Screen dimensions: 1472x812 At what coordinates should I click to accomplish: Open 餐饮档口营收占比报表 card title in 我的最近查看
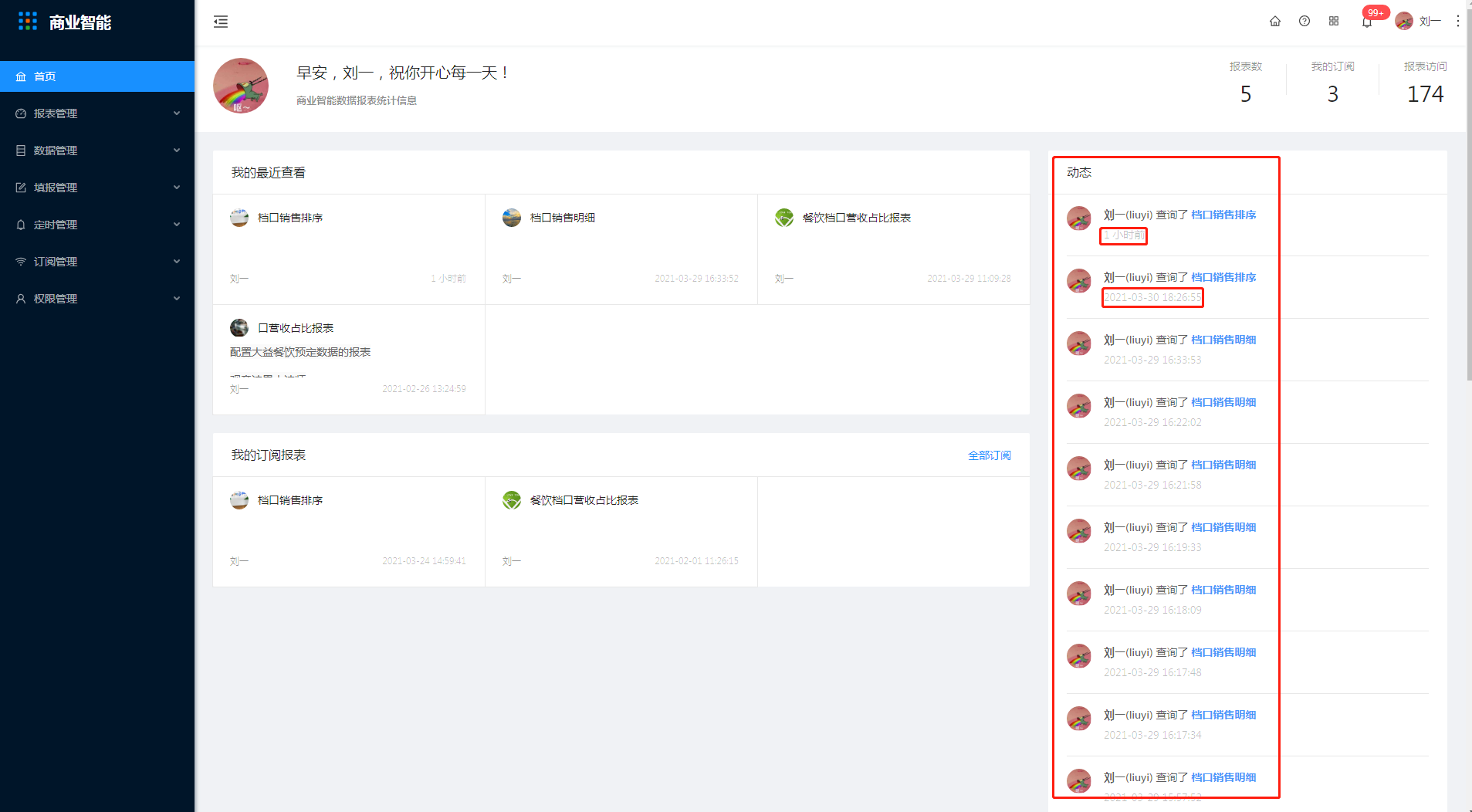point(857,218)
